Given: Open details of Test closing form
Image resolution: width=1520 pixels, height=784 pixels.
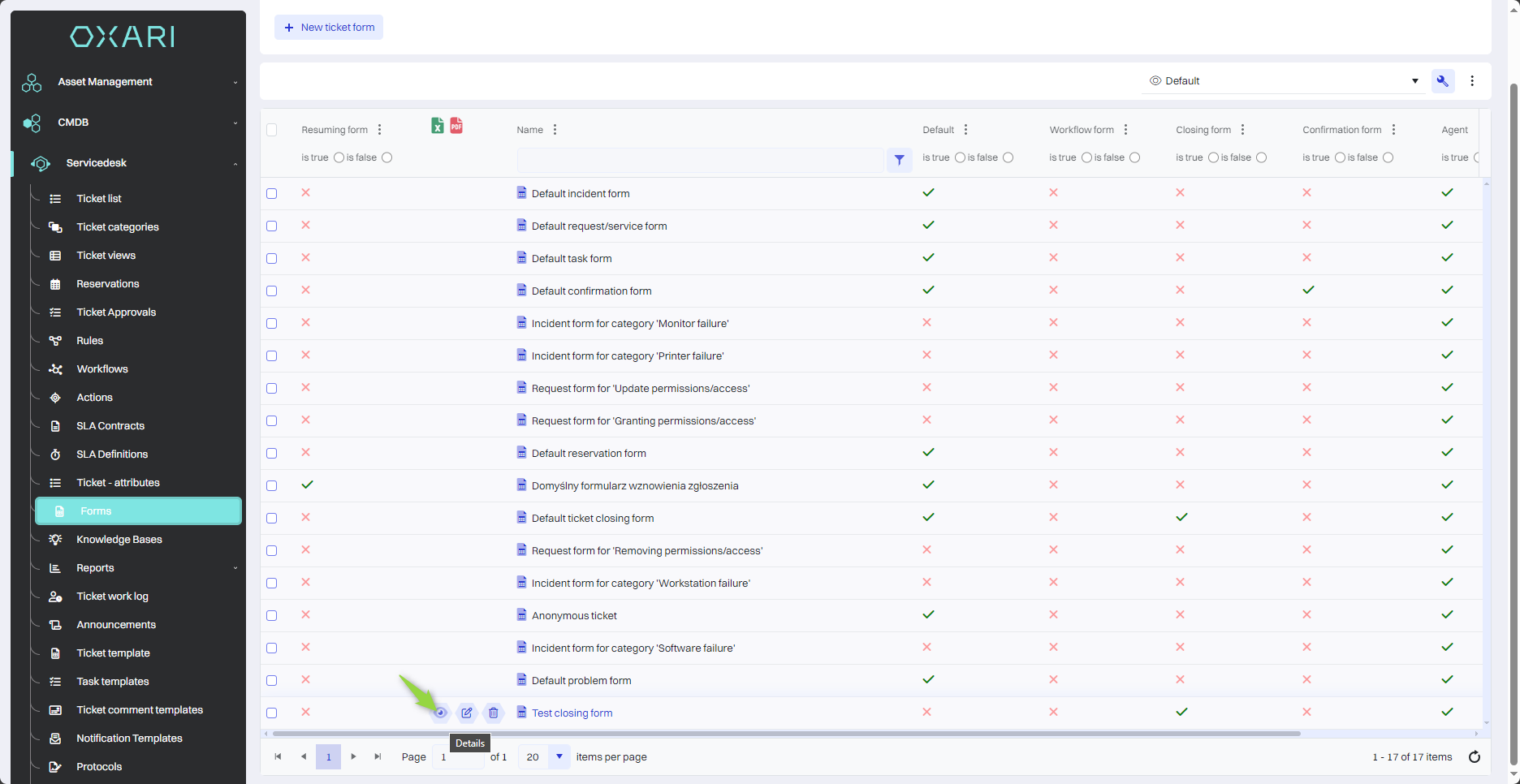Looking at the screenshot, I should pos(440,713).
